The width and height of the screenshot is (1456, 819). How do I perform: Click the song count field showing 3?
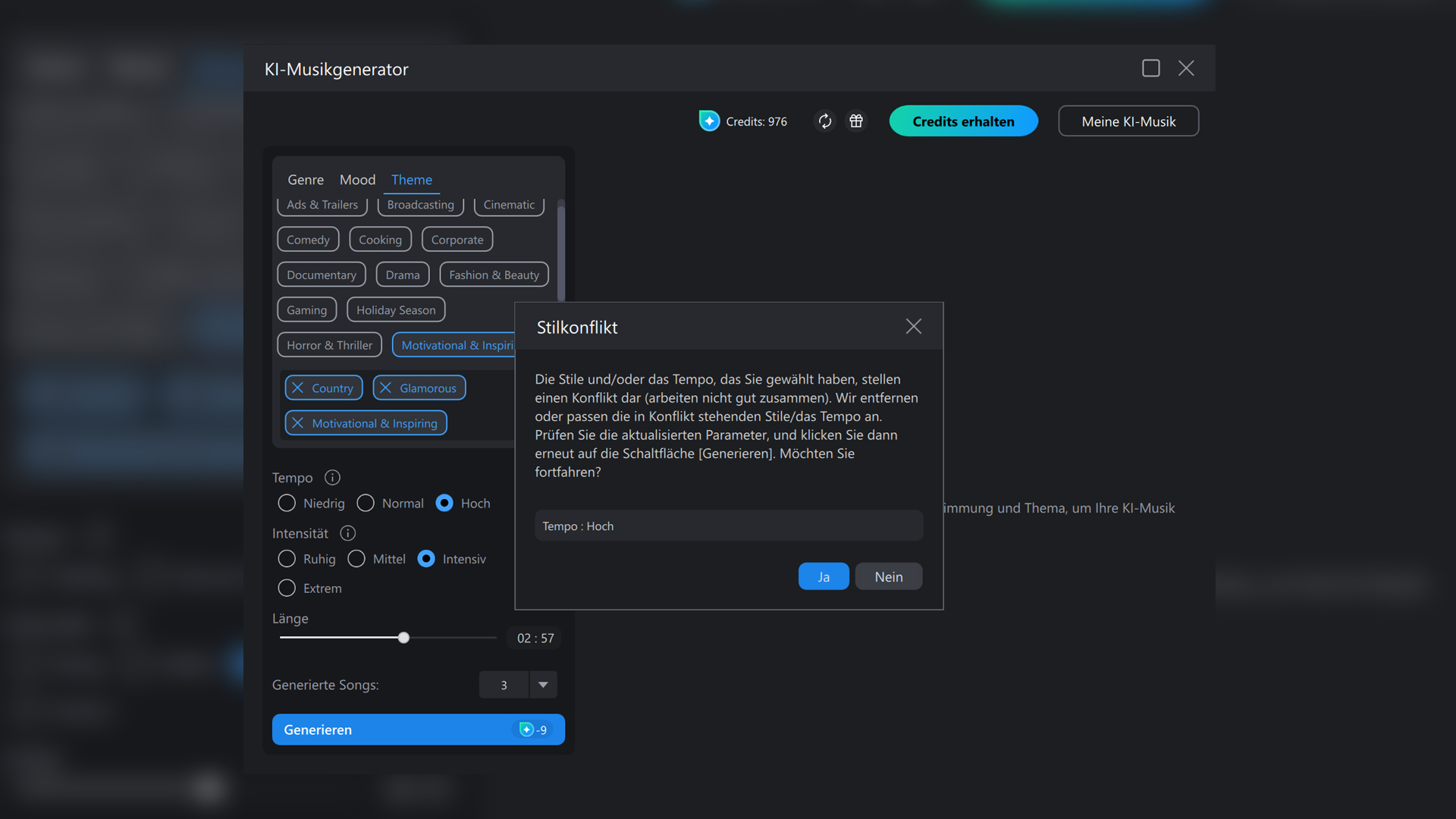504,685
